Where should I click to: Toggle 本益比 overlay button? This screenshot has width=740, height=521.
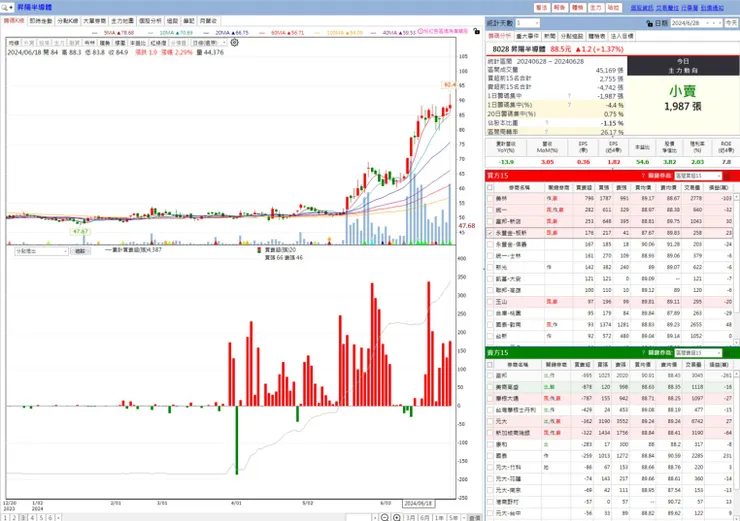[137, 43]
